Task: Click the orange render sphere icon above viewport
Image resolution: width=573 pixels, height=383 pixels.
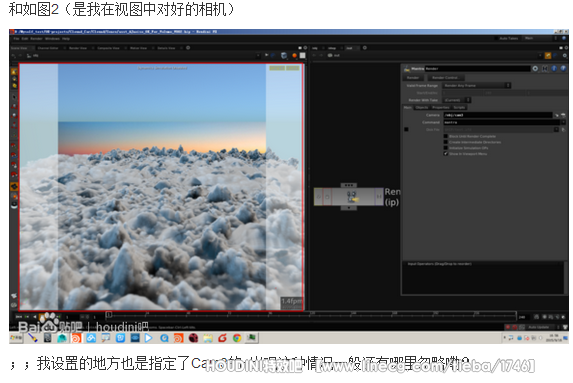Action: click(x=294, y=56)
